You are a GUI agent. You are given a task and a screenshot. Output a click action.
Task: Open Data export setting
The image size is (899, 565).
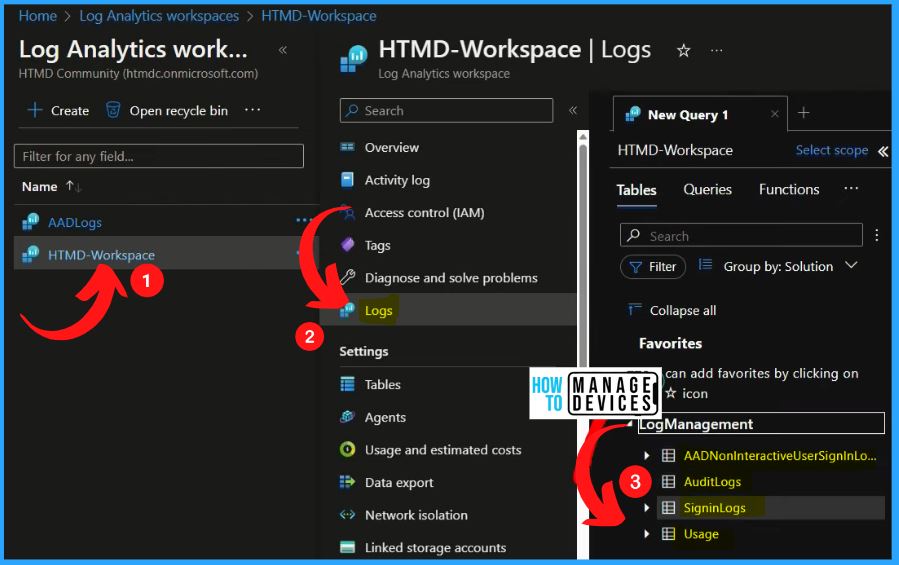pyautogui.click(x=399, y=483)
